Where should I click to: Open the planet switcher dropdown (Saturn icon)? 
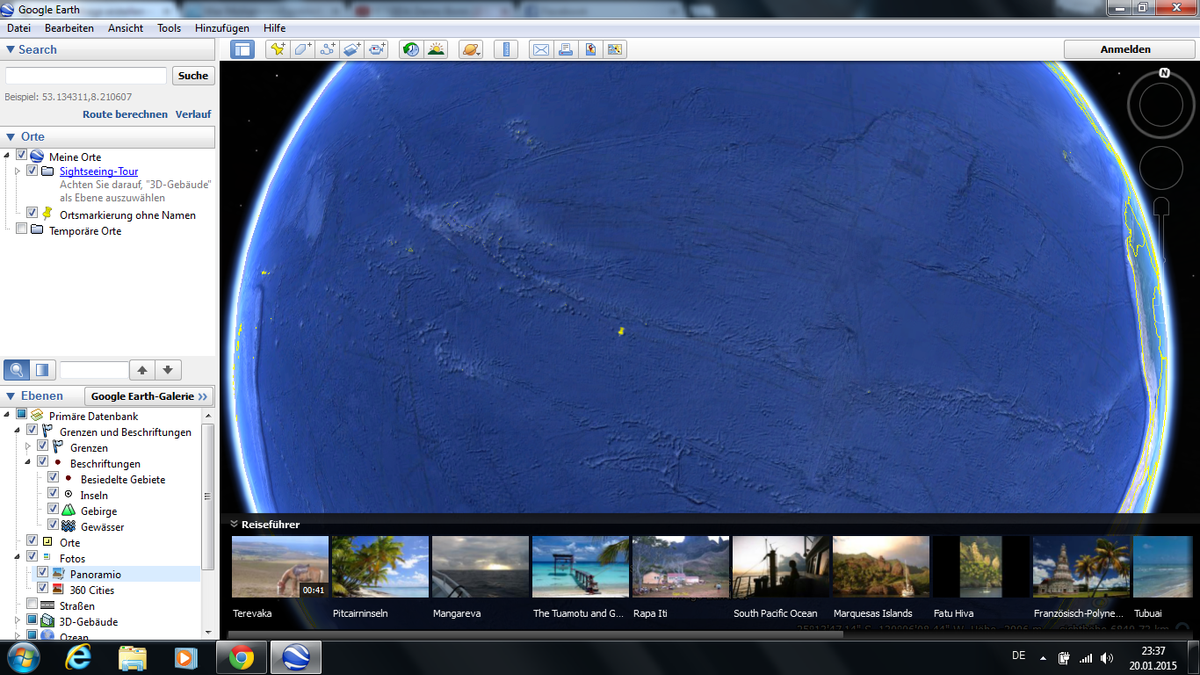tap(470, 49)
